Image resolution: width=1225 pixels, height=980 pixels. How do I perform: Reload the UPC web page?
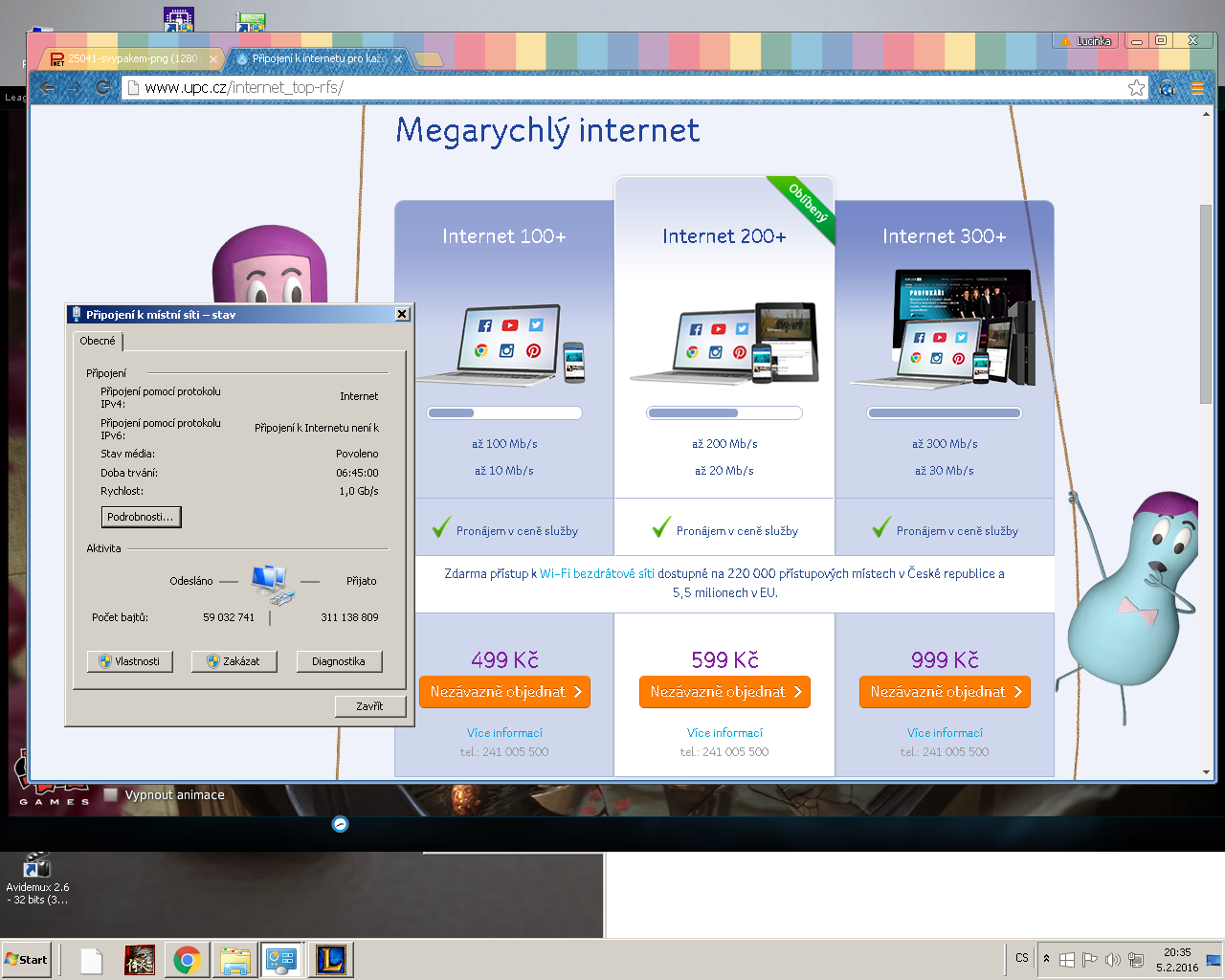103,88
